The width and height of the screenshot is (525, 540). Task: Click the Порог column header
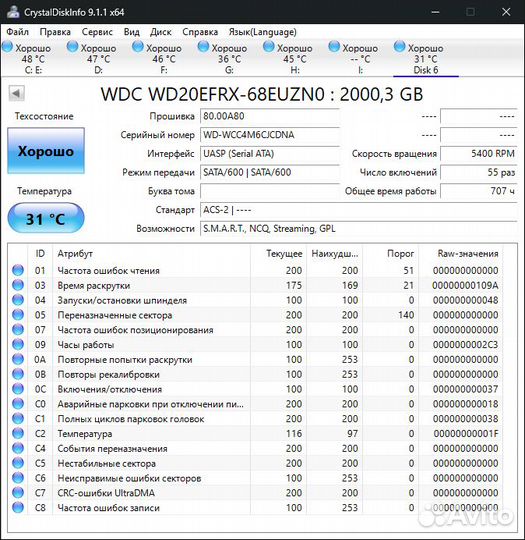click(x=390, y=254)
